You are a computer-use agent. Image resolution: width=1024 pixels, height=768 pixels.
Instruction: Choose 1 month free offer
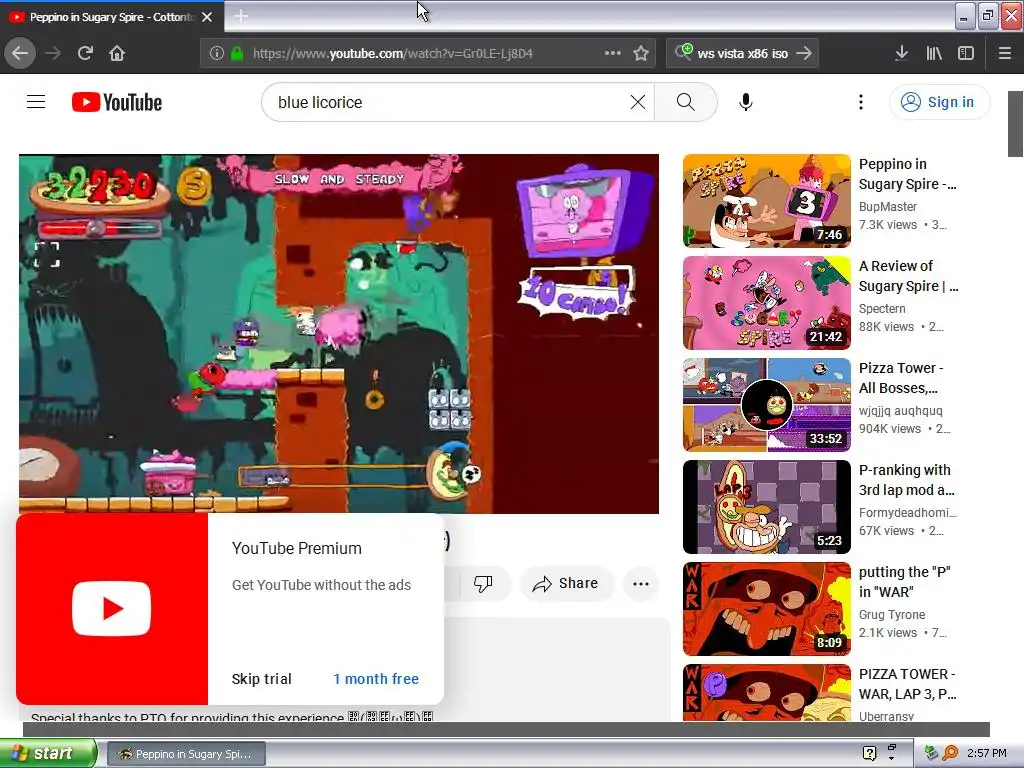pyautogui.click(x=376, y=679)
